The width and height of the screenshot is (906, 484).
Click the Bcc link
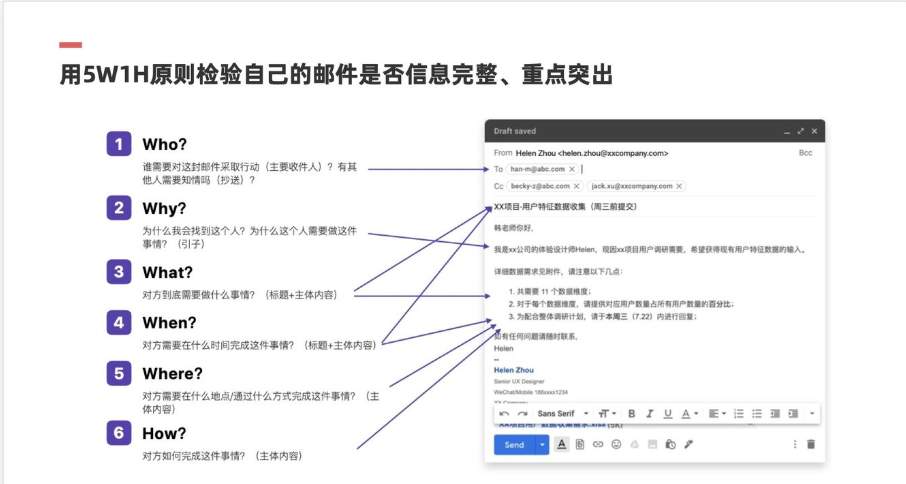point(805,153)
